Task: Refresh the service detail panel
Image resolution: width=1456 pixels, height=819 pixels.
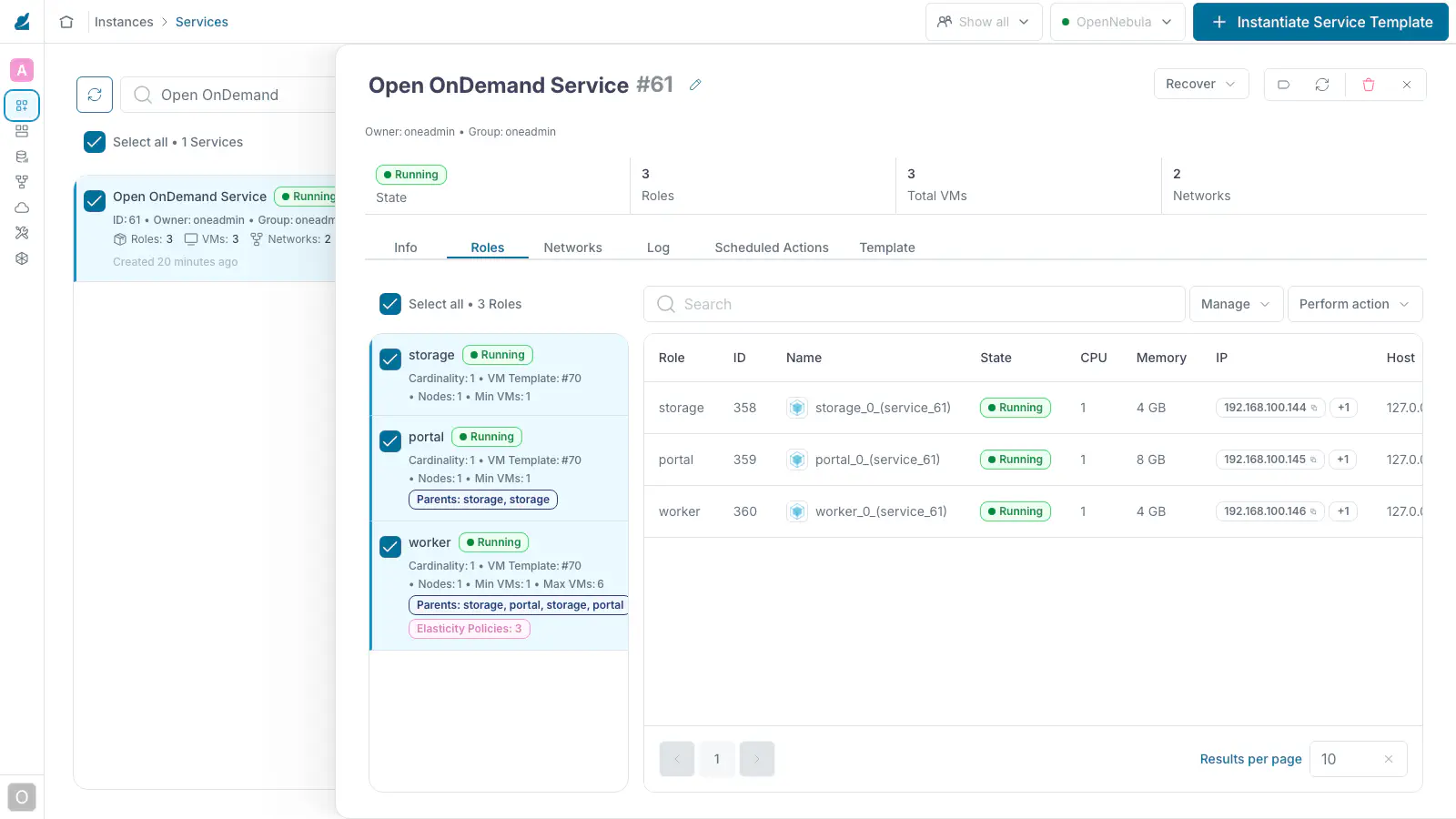Action: coord(1322,85)
